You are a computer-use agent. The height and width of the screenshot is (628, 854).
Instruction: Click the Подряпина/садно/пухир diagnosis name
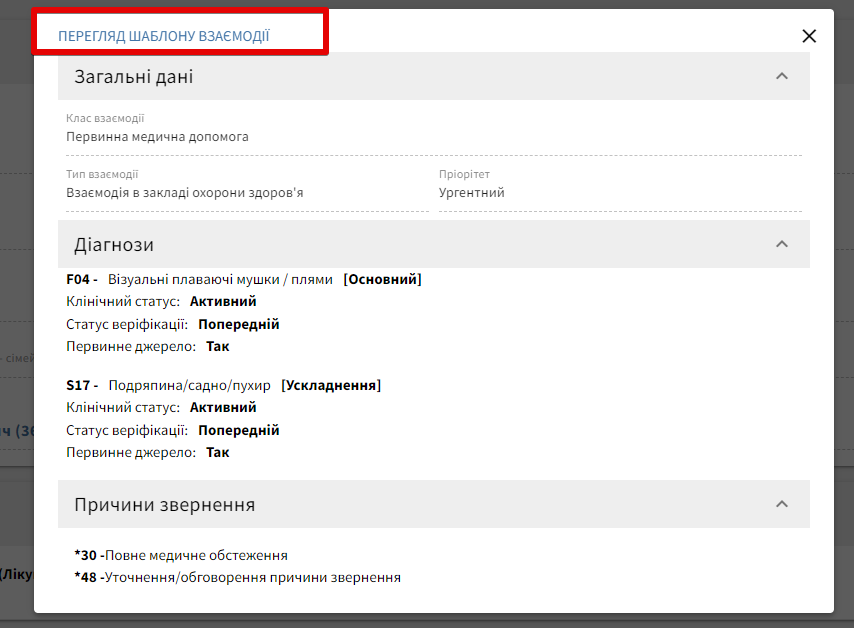pyautogui.click(x=189, y=385)
